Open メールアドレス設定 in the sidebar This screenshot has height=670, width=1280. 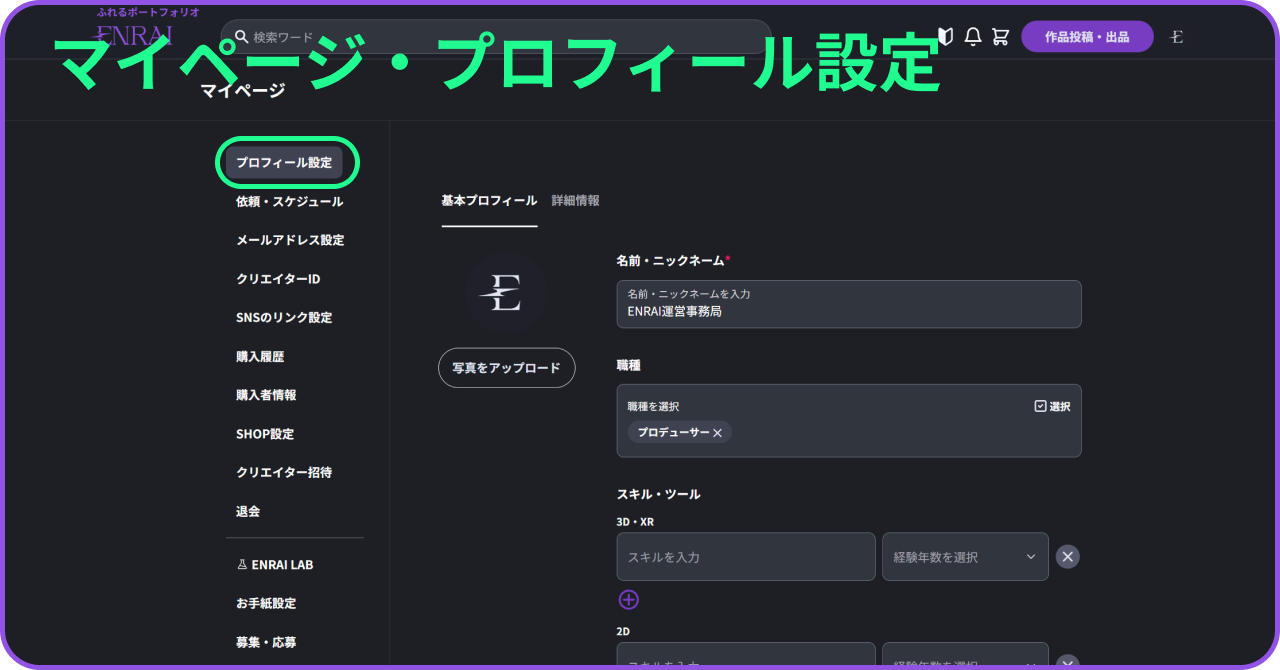pyautogui.click(x=290, y=241)
